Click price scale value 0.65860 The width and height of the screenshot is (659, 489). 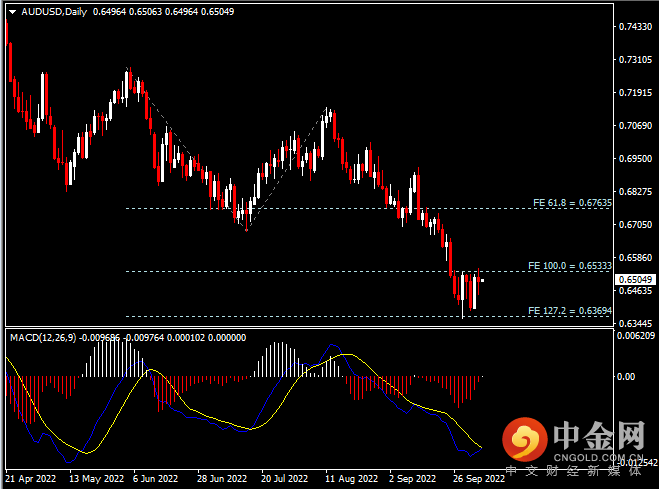click(x=635, y=258)
